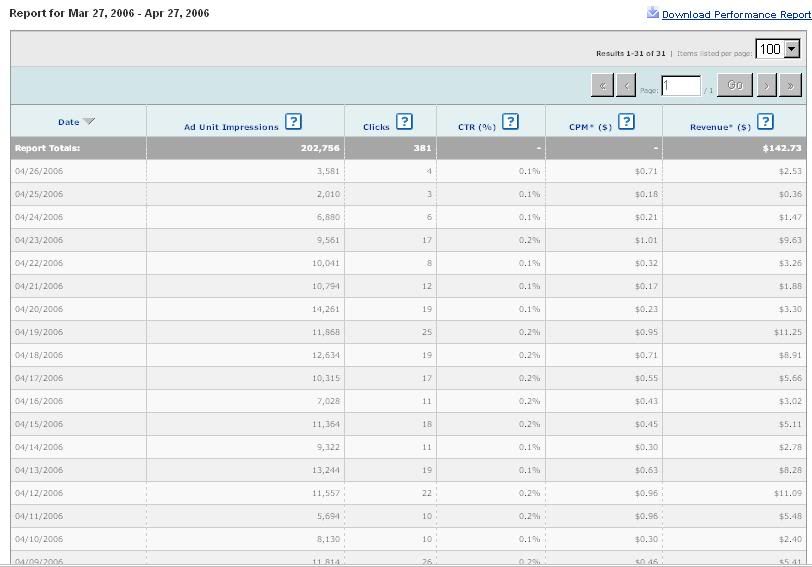This screenshot has height=567, width=812.
Task: Sort by the Clicks column header
Action: (376, 127)
